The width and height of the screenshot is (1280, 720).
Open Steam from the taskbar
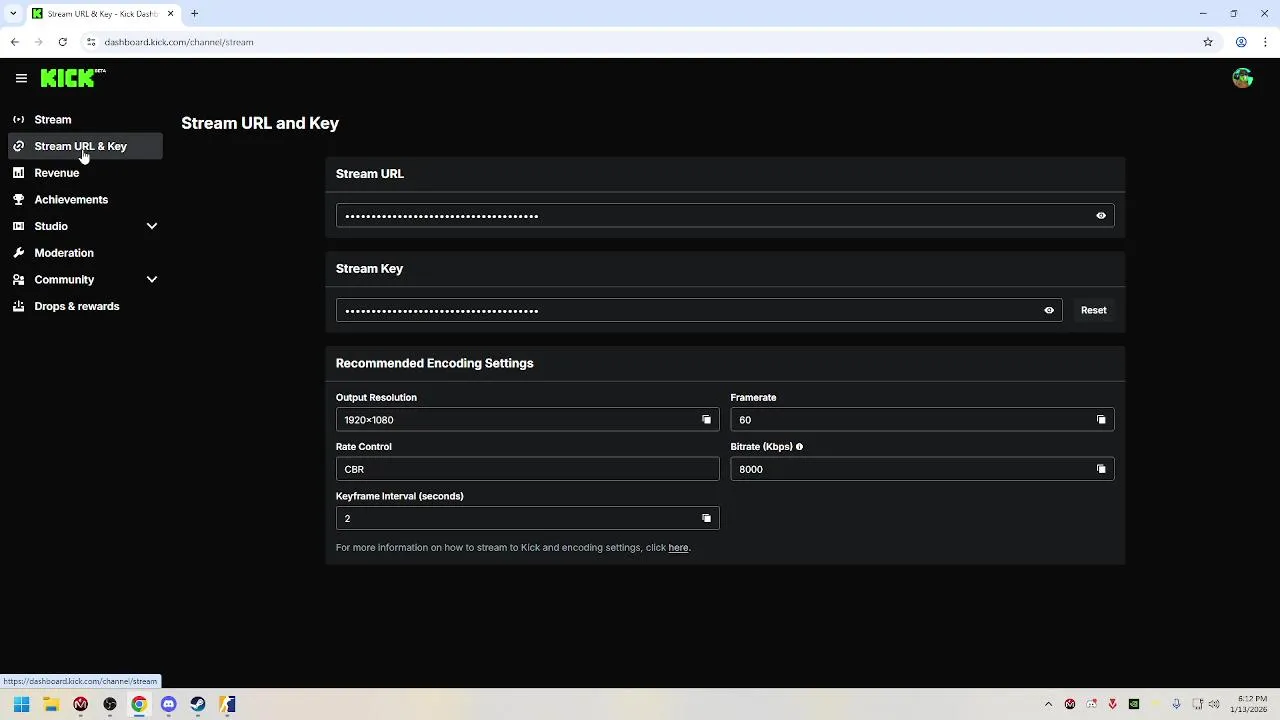[198, 704]
